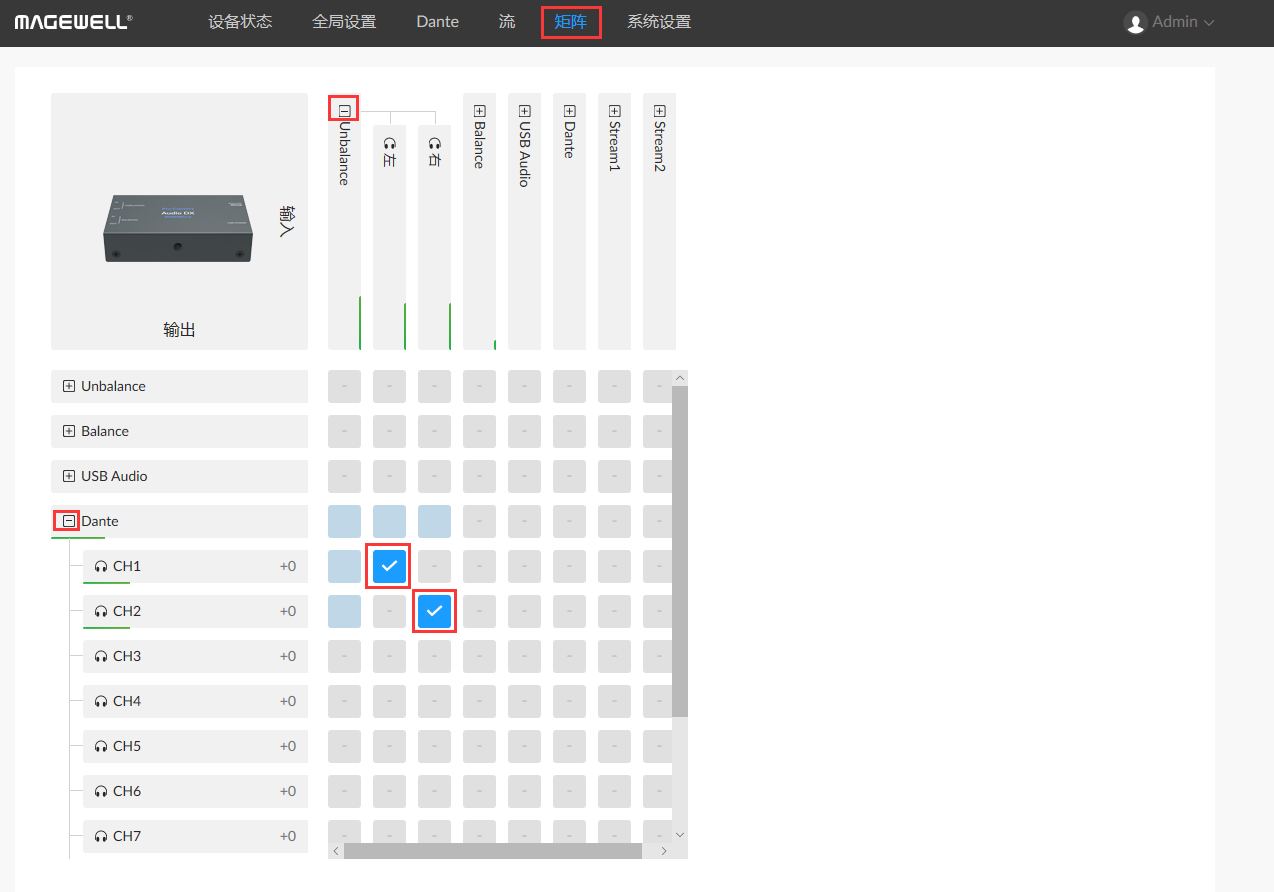Viewport: 1274px width, 892px height.
Task: Click headphone icon on CH6 row
Action: pos(100,791)
